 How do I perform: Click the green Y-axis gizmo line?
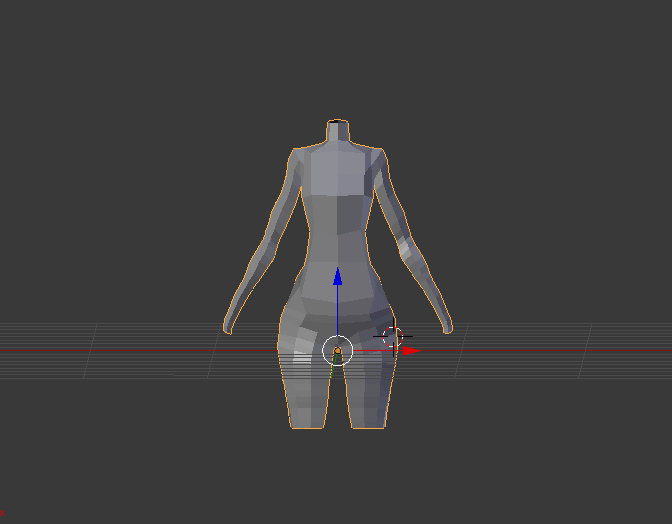(x=333, y=368)
